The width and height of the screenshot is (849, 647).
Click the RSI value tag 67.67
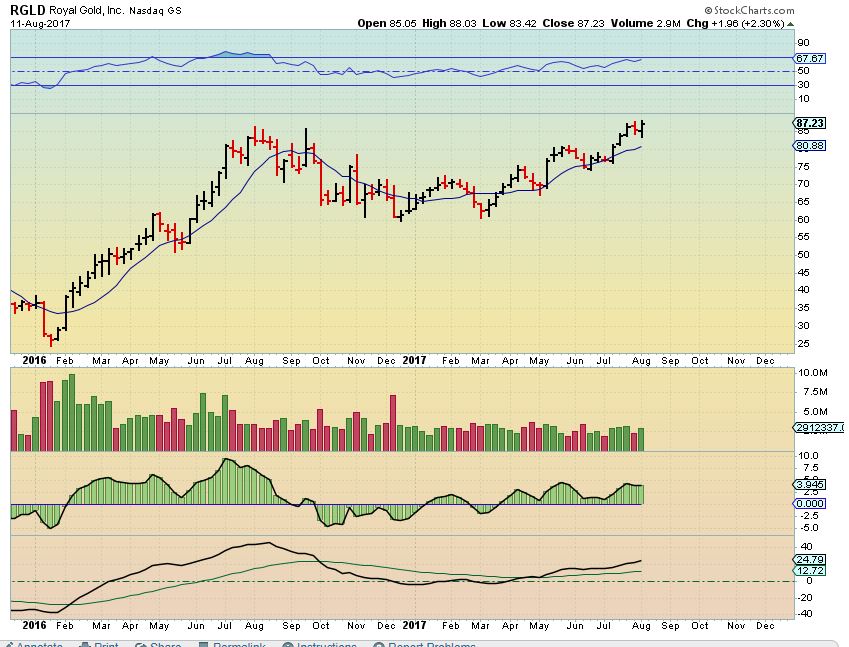click(810, 58)
